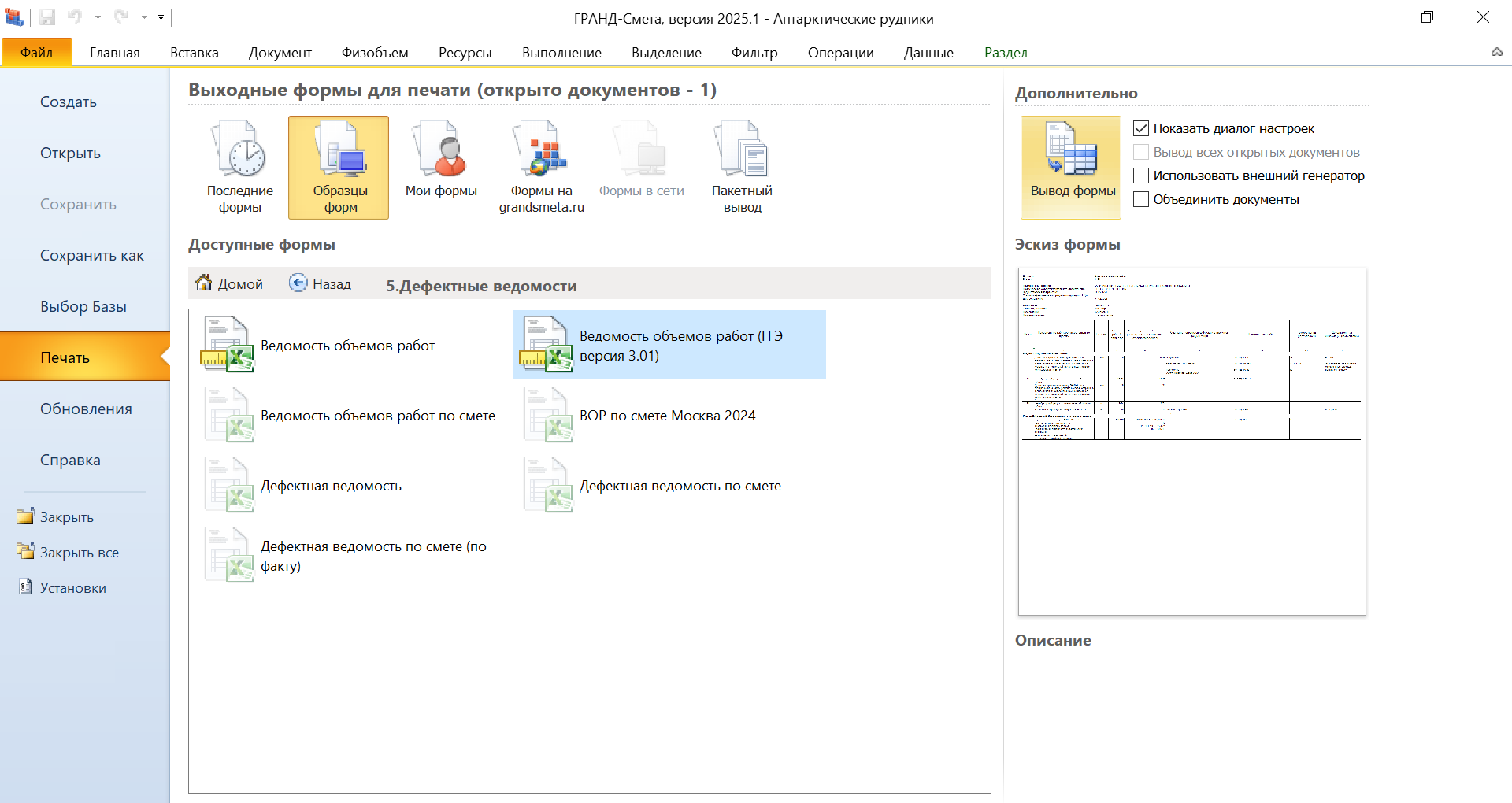Select Ведомость объемов работ по смете icon

228,415
